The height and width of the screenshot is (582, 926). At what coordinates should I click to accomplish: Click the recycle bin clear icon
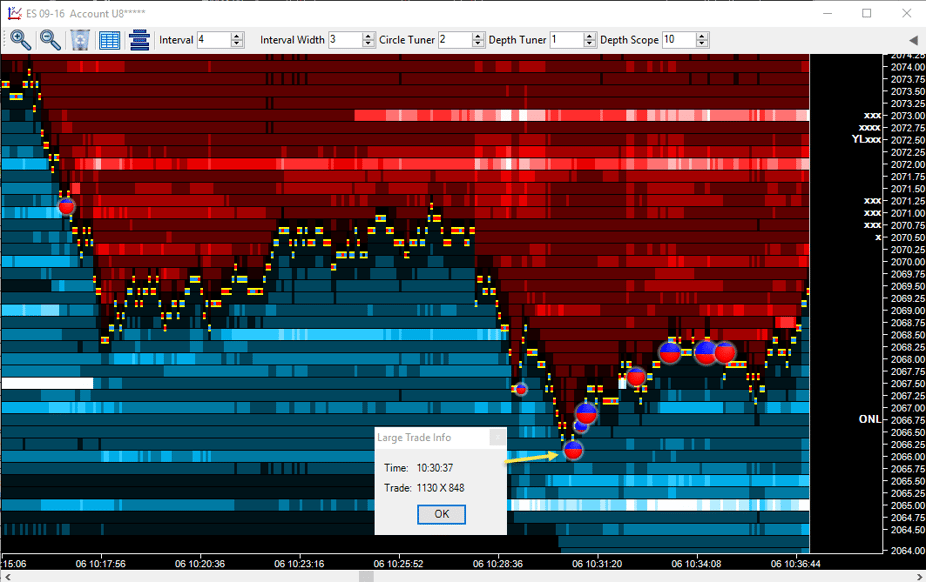(x=80, y=40)
